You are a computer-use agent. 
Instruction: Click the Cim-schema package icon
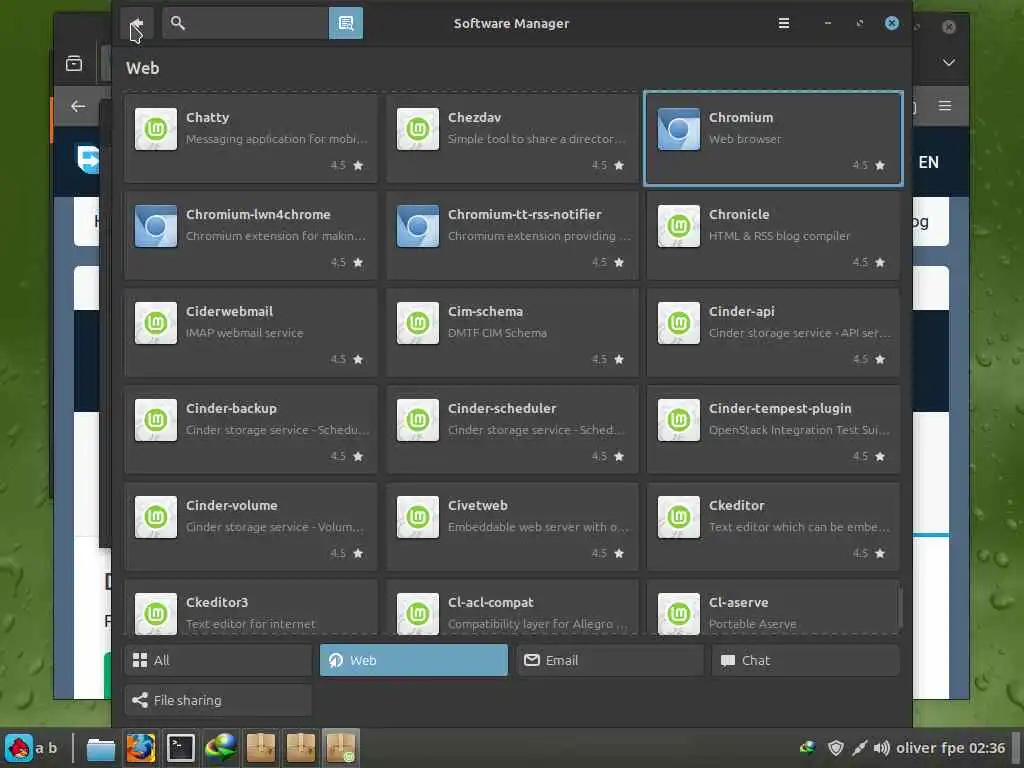(x=418, y=323)
